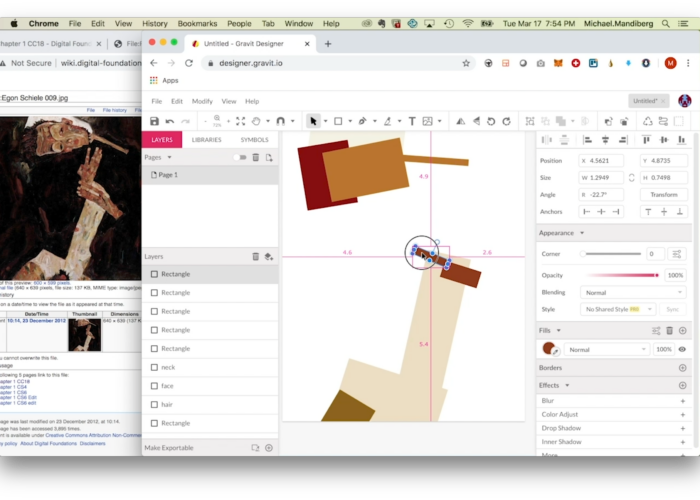This screenshot has height=500, width=700.
Task: Click the Group selection icon
Action: tap(530, 121)
